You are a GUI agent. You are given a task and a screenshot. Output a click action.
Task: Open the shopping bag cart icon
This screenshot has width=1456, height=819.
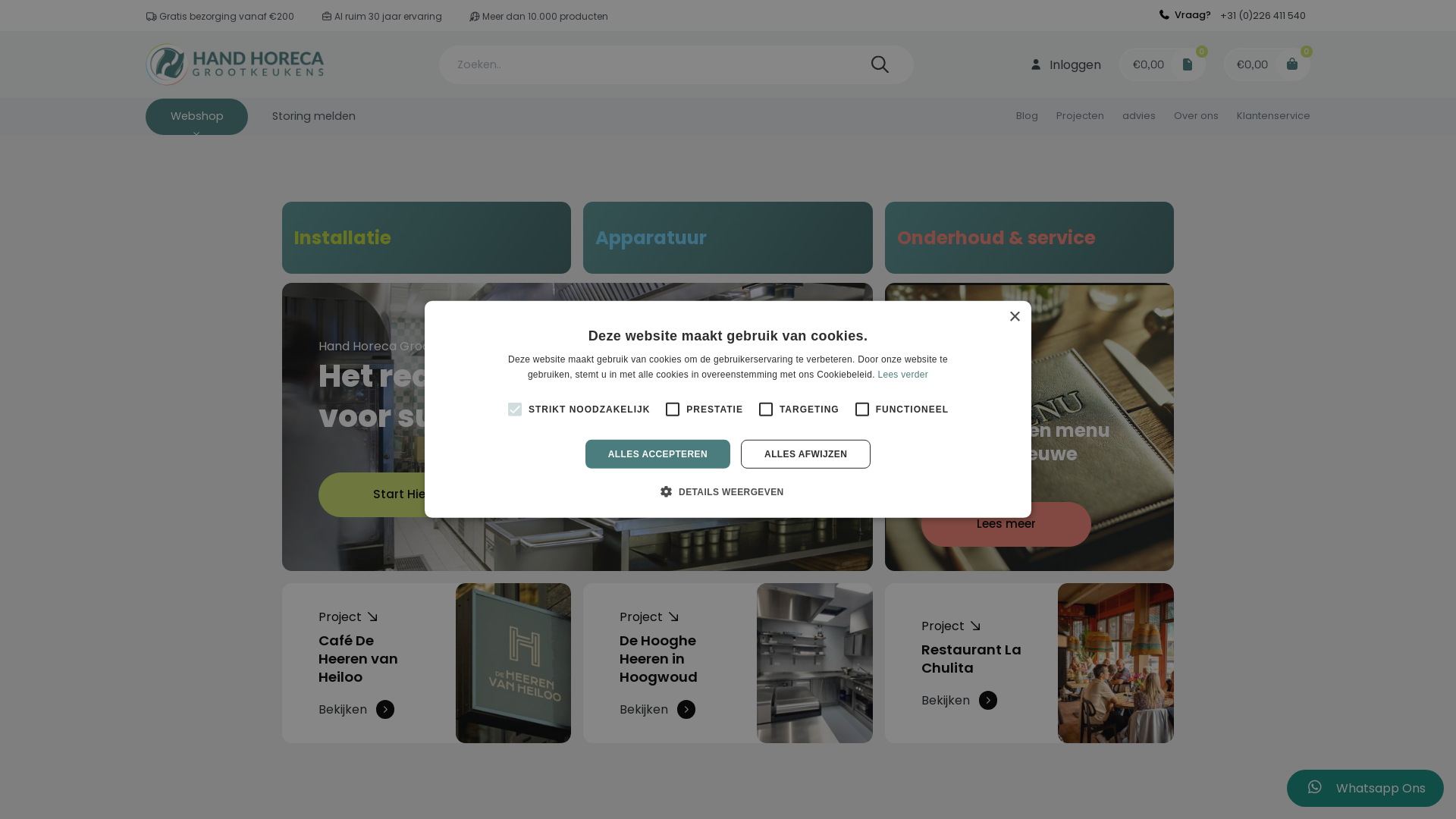click(1291, 64)
